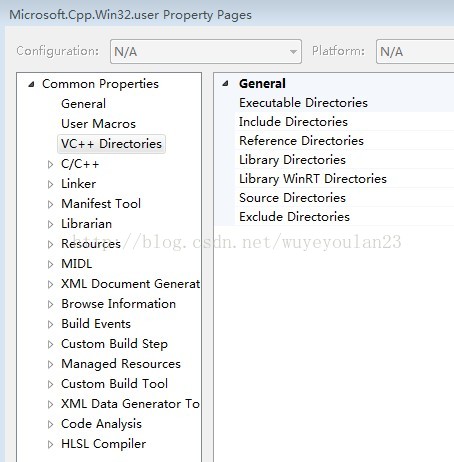Collapse the General section in property grid
454x462 pixels.
(x=226, y=84)
